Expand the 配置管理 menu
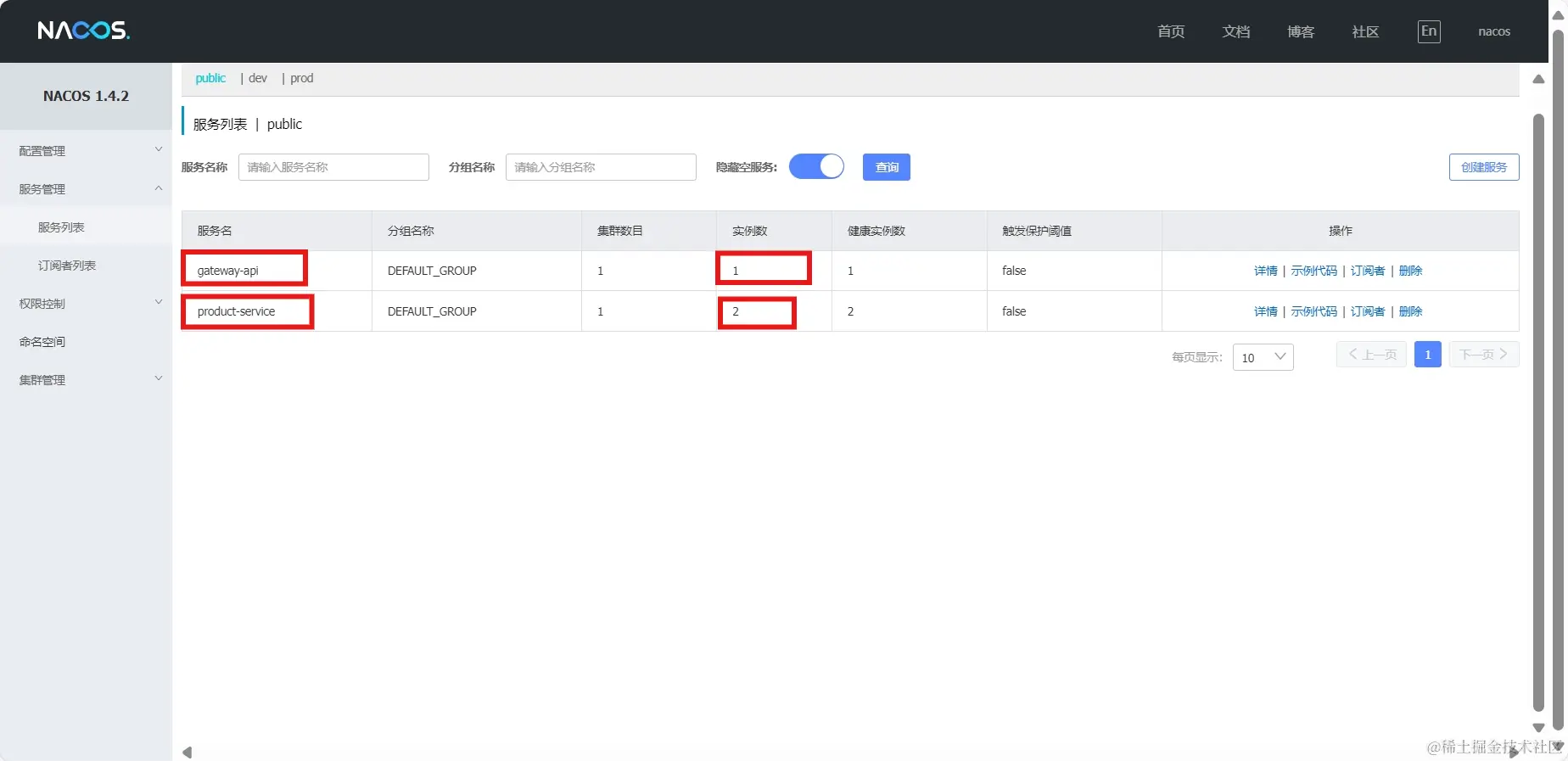The width and height of the screenshot is (1568, 761). click(x=86, y=151)
